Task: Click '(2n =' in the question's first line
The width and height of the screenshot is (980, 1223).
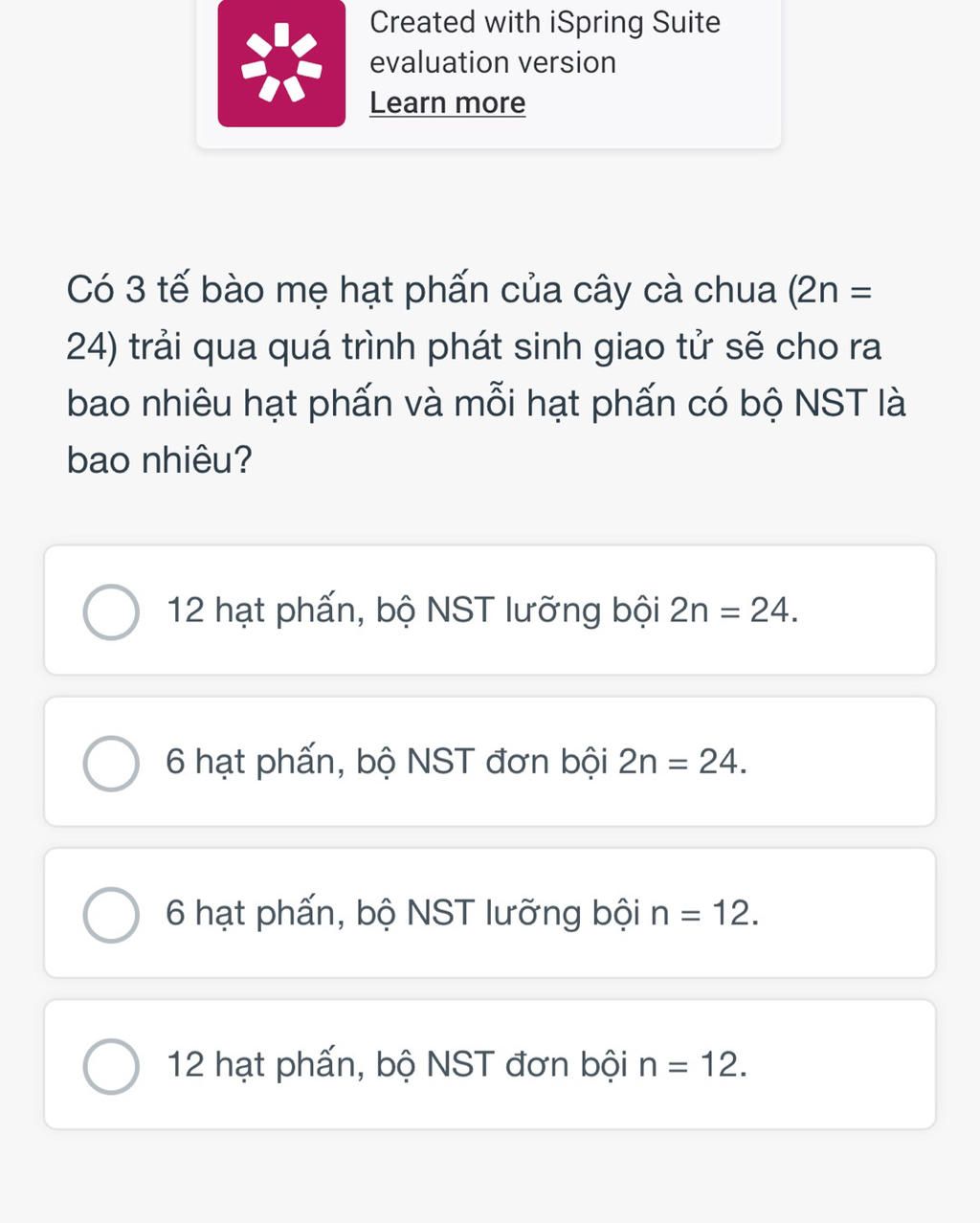Action: point(830,289)
